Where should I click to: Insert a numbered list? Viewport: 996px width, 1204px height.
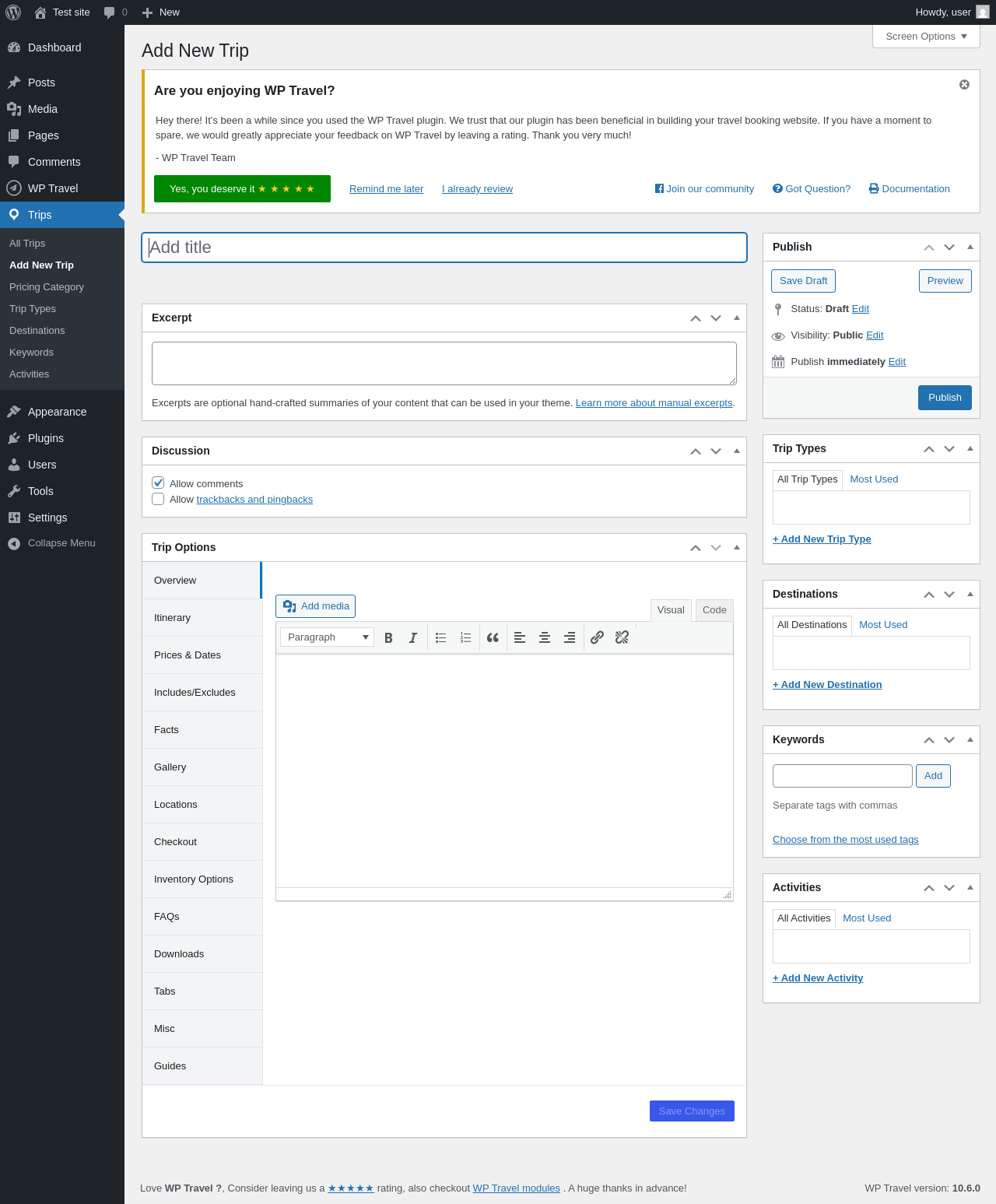(x=466, y=637)
